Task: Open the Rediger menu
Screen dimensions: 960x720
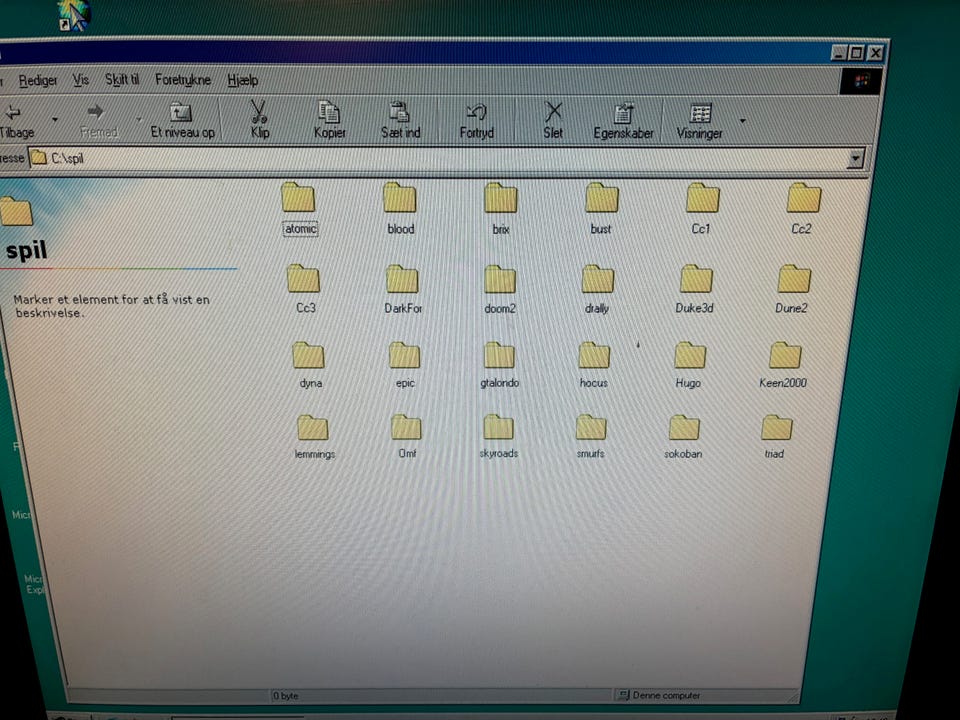Action: point(38,80)
